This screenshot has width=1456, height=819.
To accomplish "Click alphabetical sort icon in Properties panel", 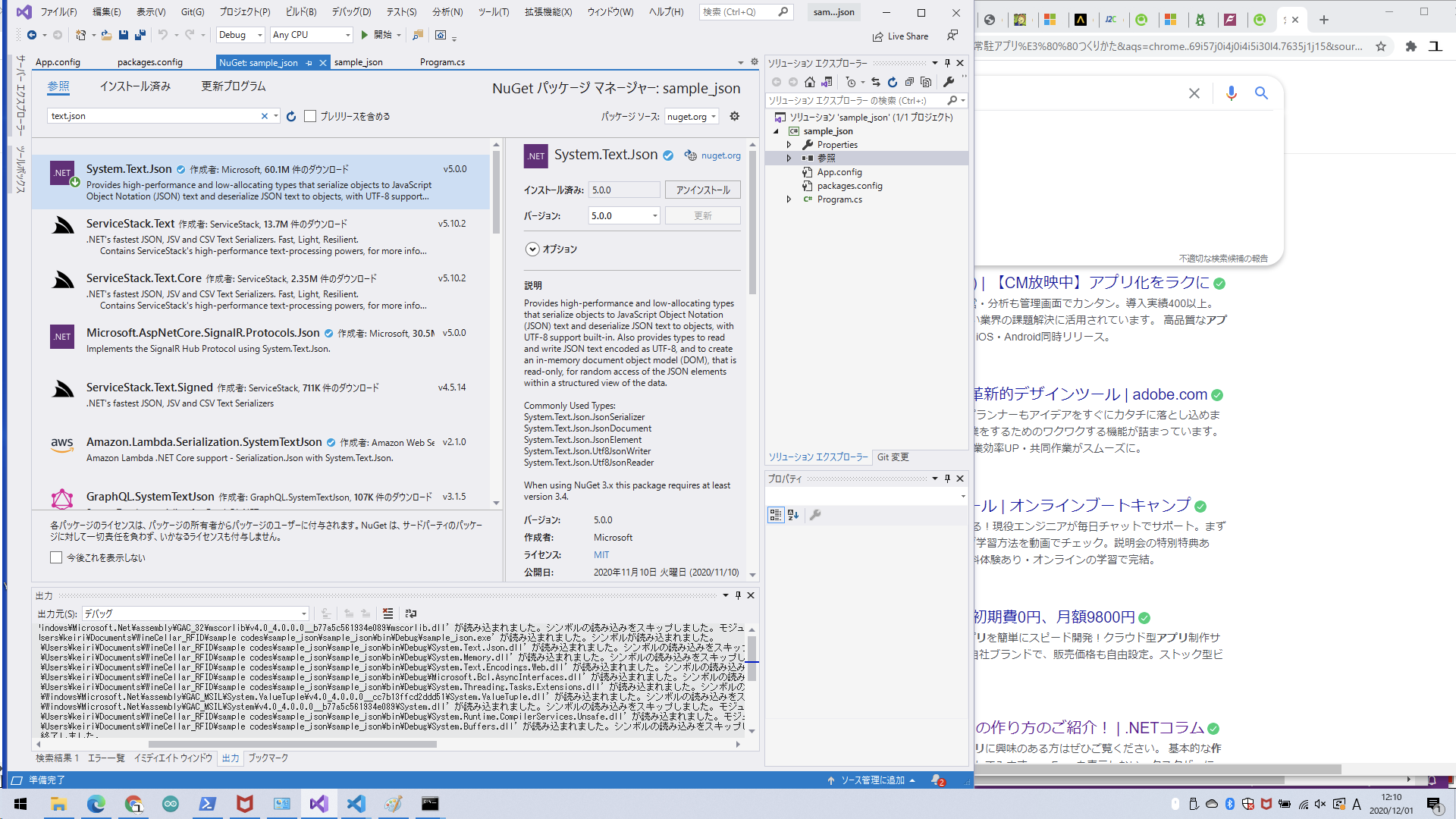I will 793,515.
